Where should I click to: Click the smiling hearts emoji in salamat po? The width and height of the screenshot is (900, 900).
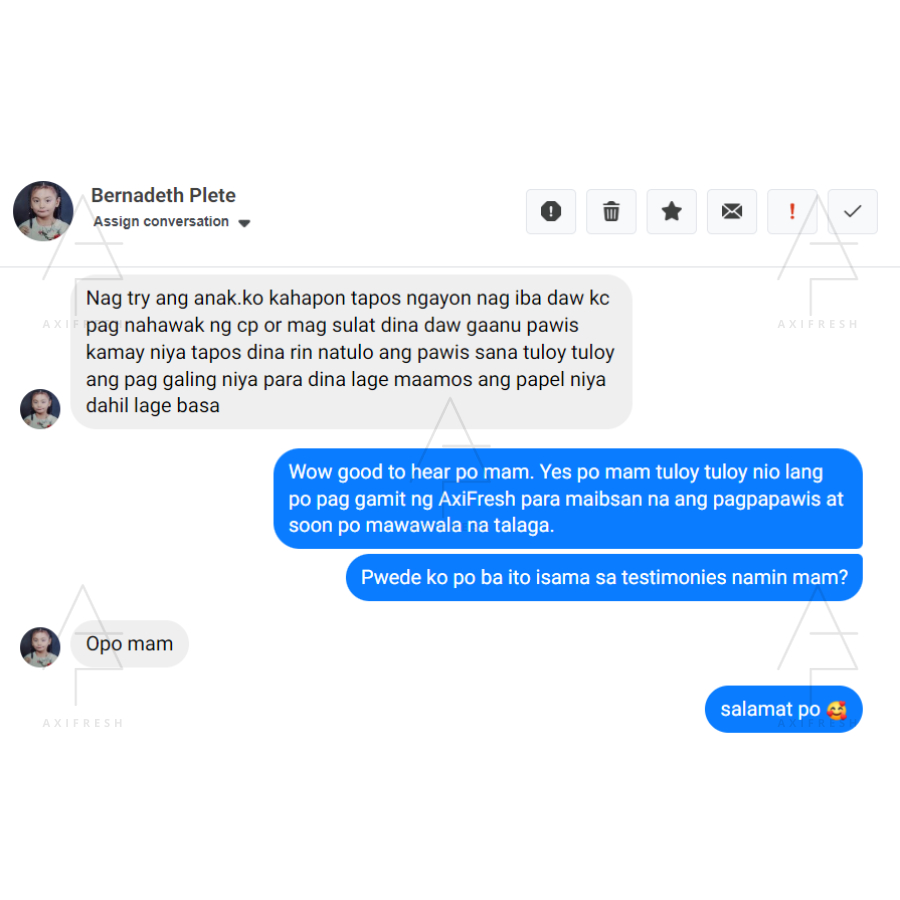click(x=836, y=710)
